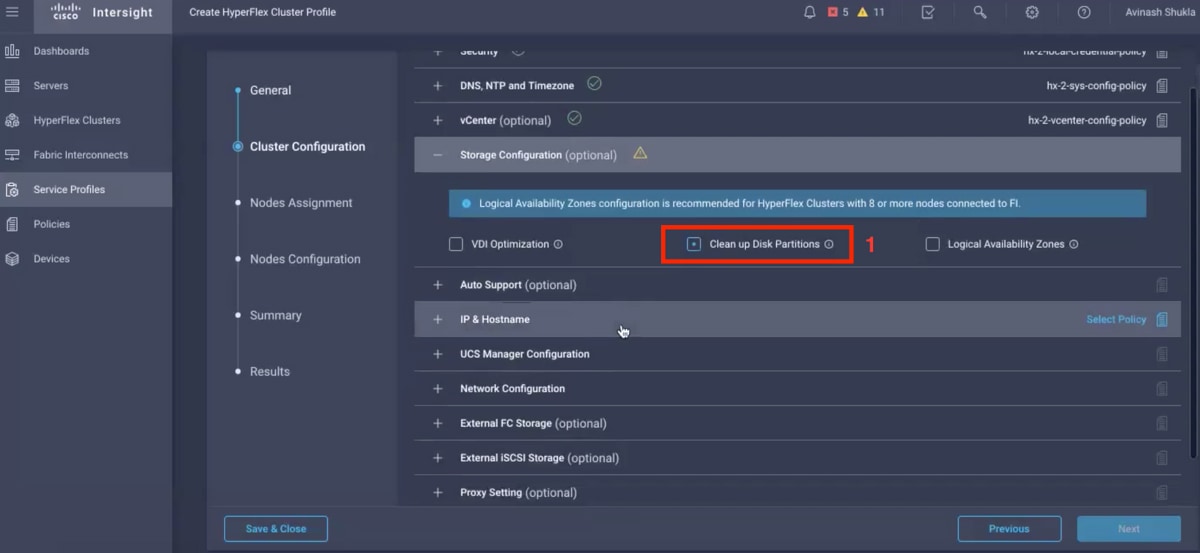Click info icon next to Clean up Disk Partitions
Viewport: 1200px width, 553px height.
click(x=829, y=244)
